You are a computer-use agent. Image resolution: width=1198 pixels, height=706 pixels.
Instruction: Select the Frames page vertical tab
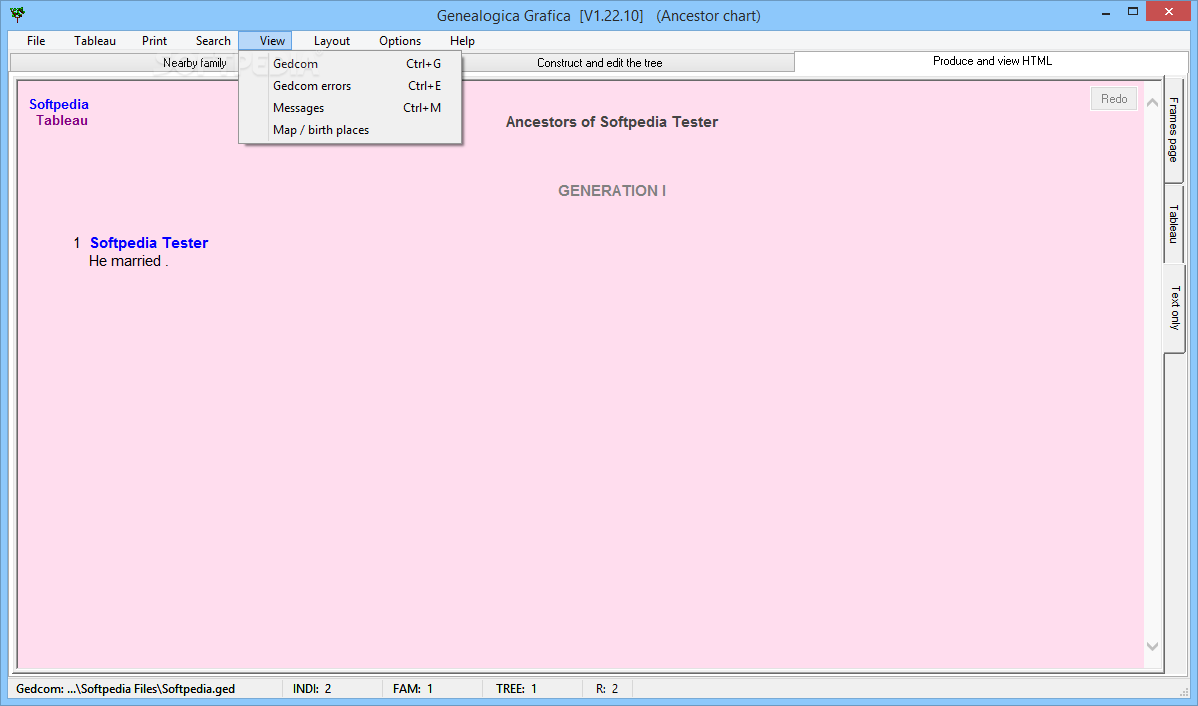(1174, 130)
